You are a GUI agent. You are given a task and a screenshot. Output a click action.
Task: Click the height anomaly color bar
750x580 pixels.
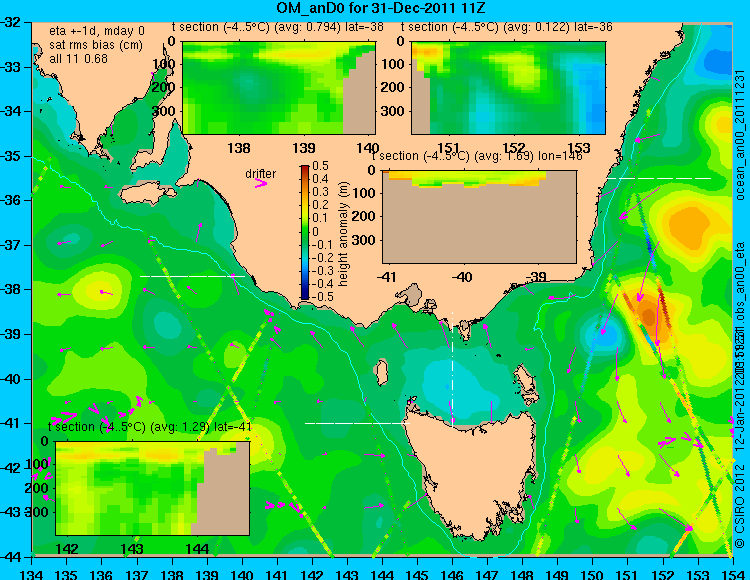coord(305,232)
